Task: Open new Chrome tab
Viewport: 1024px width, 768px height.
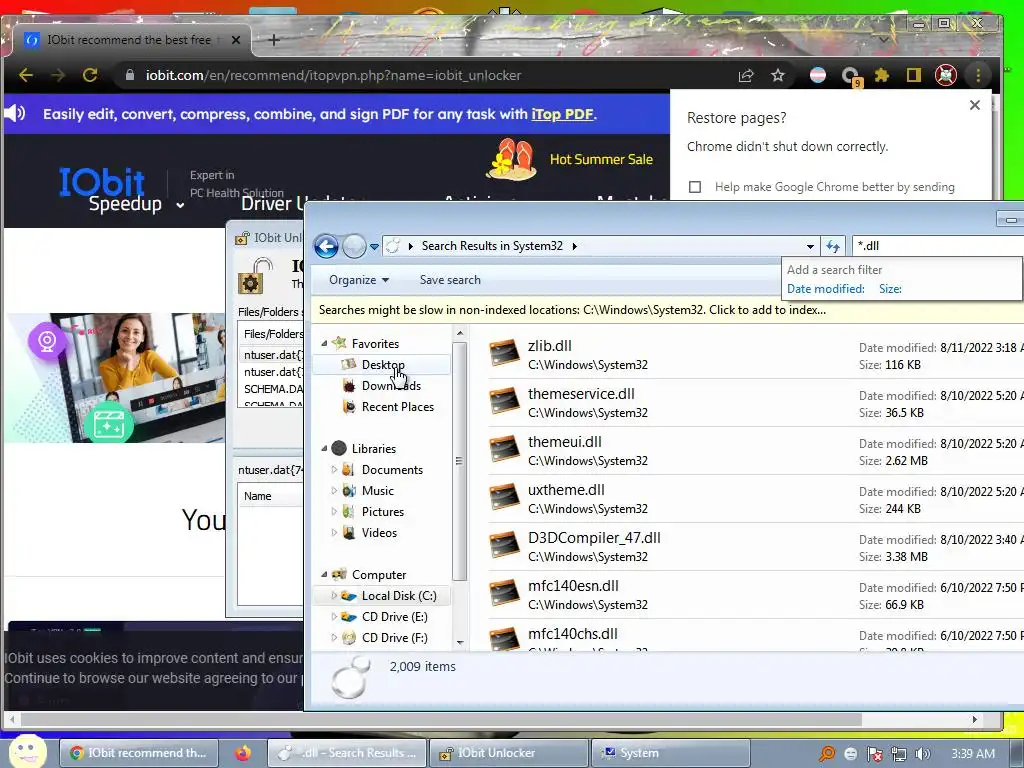Action: (x=274, y=40)
